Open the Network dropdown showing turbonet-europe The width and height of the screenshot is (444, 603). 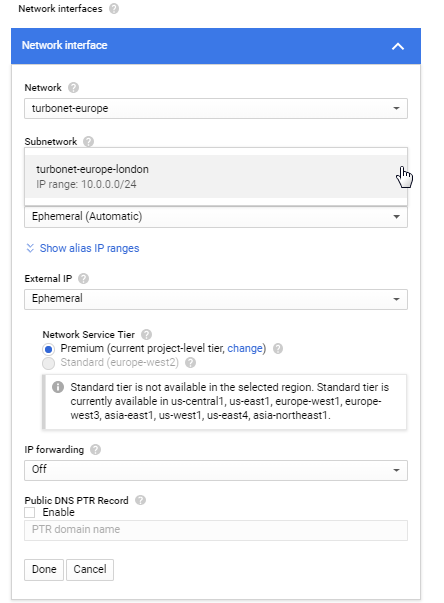(x=216, y=108)
